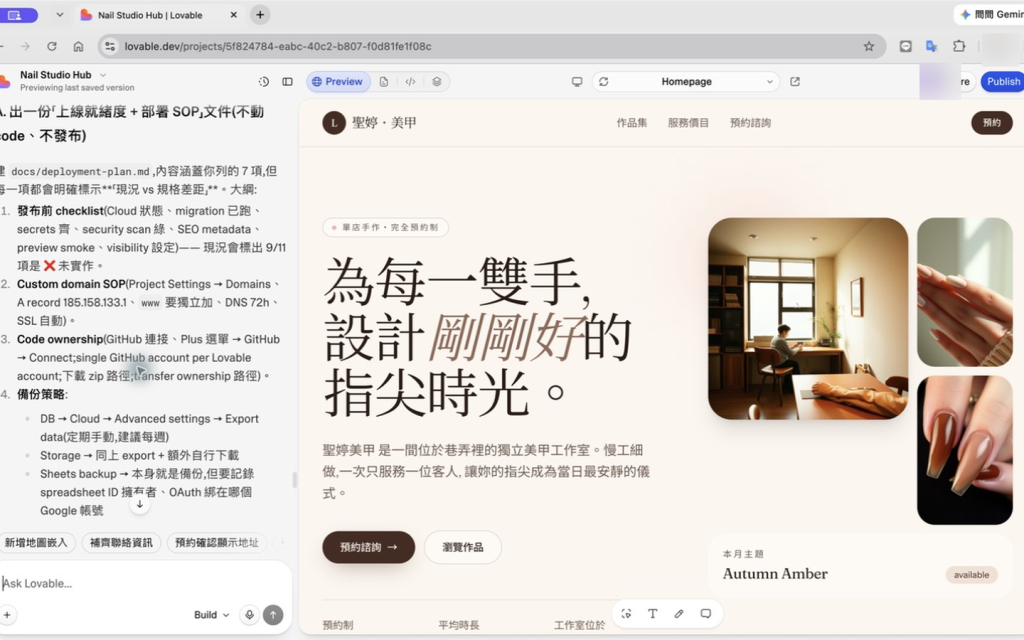Select suggestion 預約確認顯示地址

coord(217,543)
